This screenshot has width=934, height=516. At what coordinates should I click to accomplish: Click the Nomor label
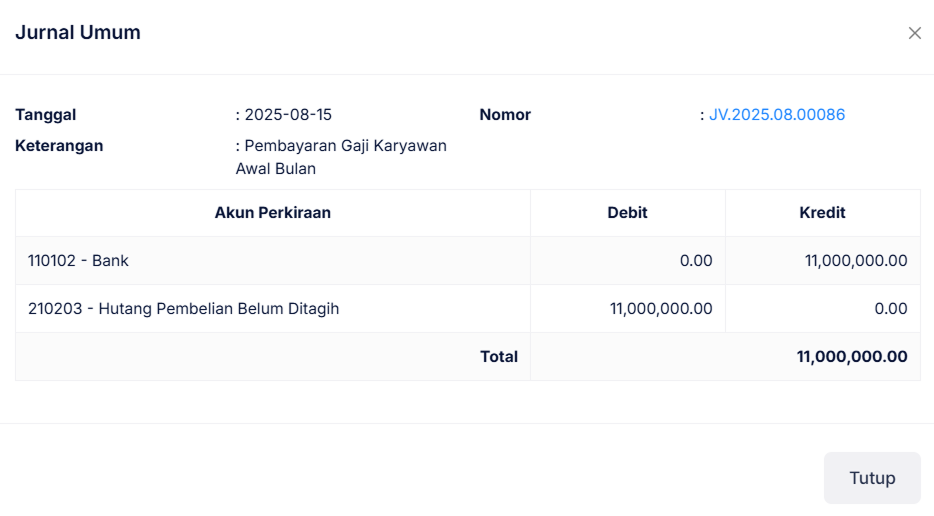click(505, 115)
